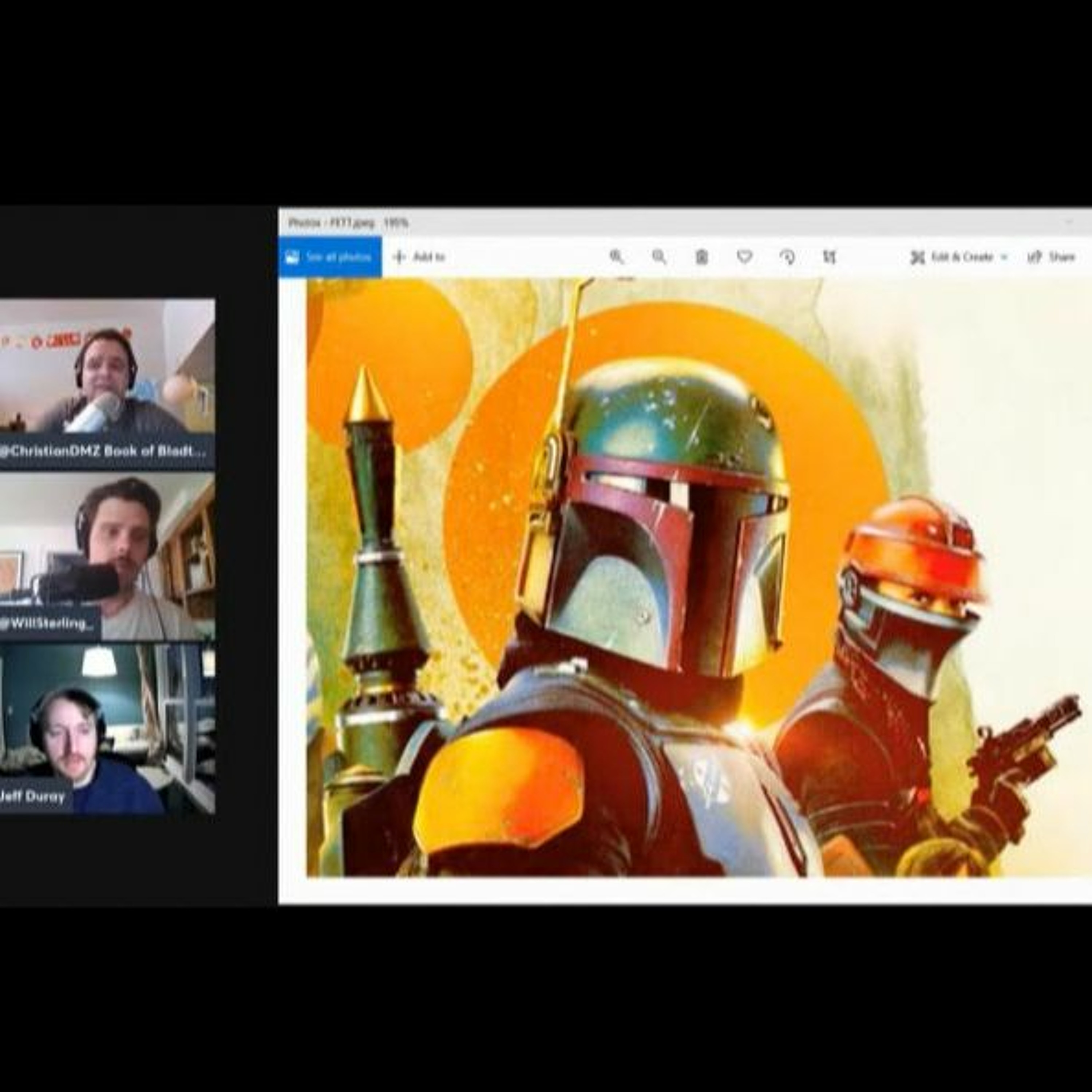Add photo to favorites with heart icon

[744, 257]
